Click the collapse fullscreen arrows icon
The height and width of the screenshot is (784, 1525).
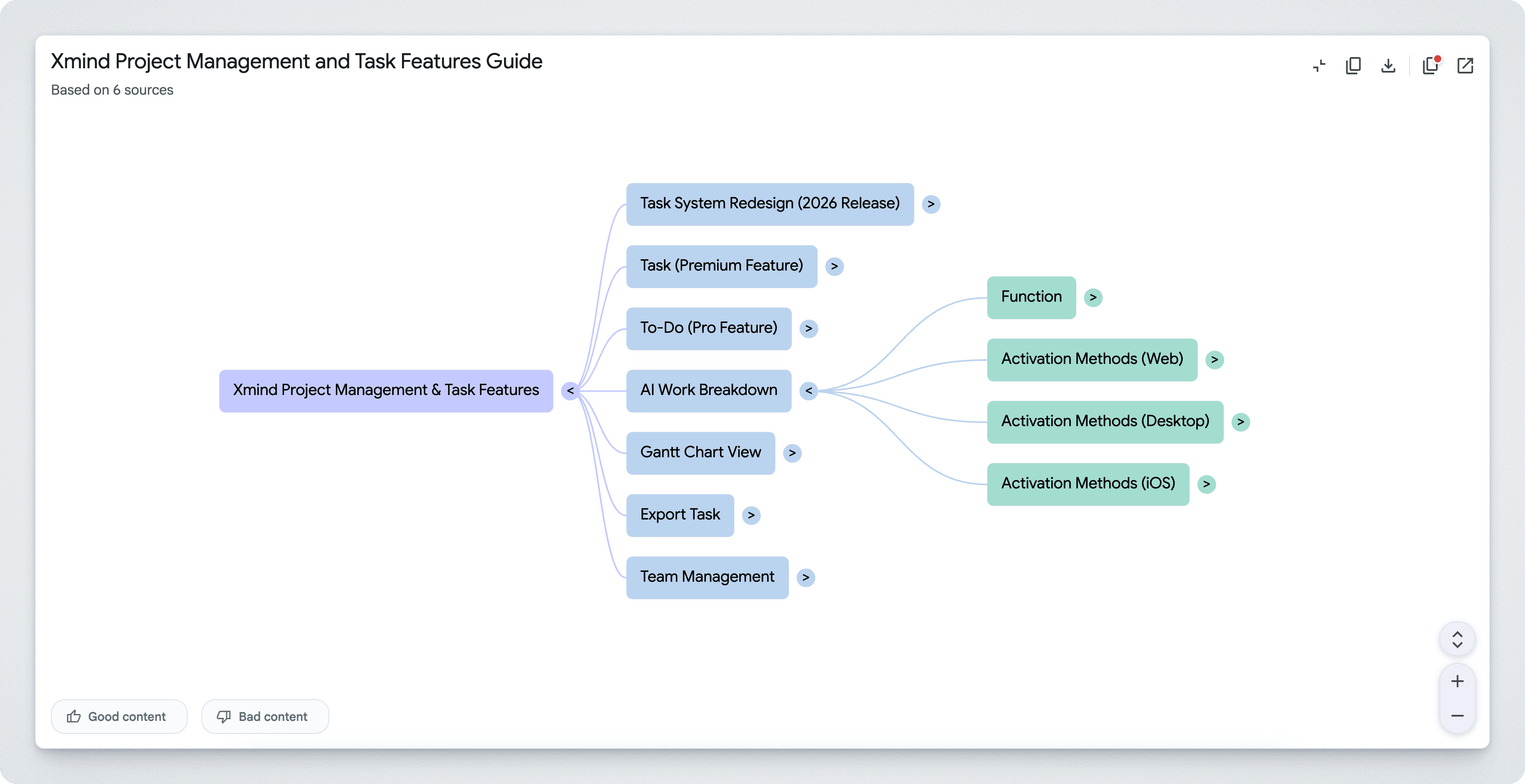pyautogui.click(x=1318, y=66)
